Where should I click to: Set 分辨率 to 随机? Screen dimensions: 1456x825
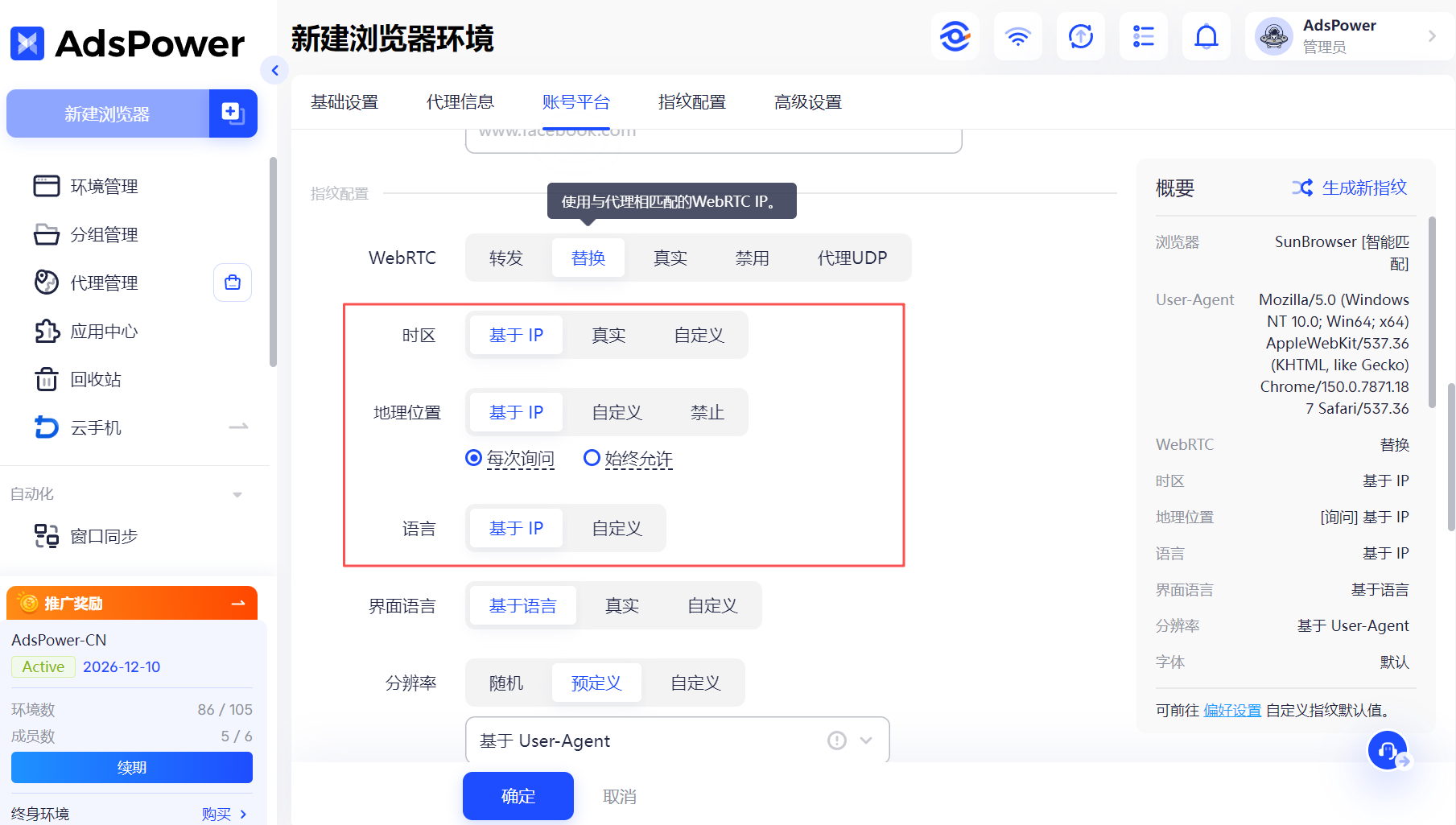(x=506, y=683)
